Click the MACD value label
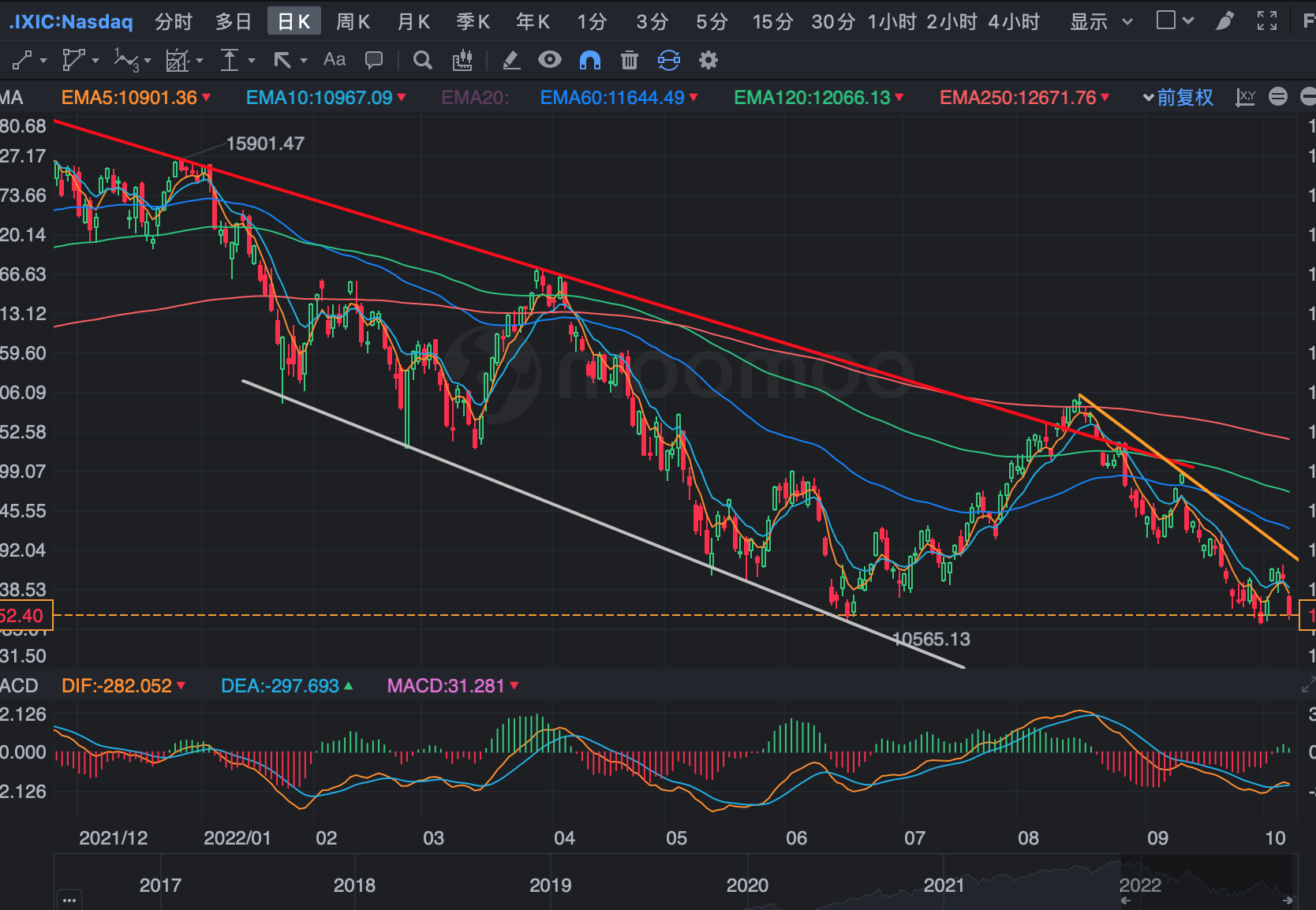The height and width of the screenshot is (910, 1316). pos(453,686)
